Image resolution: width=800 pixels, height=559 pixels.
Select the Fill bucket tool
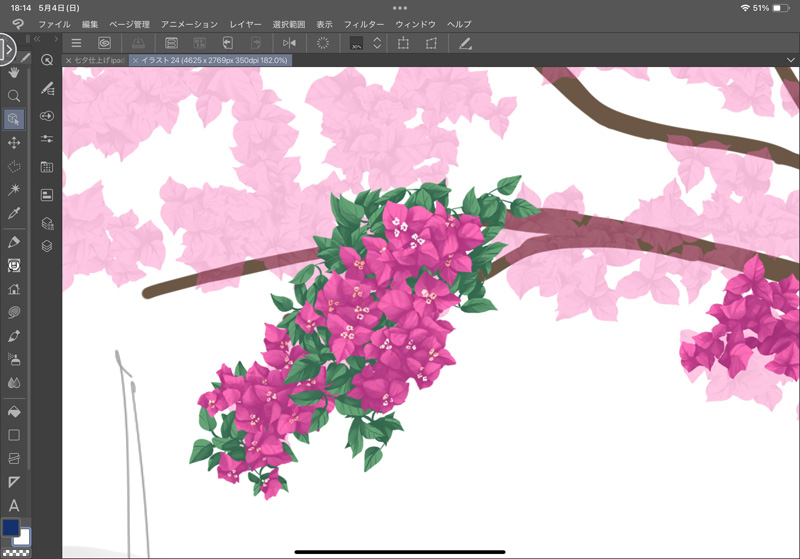coord(14,411)
